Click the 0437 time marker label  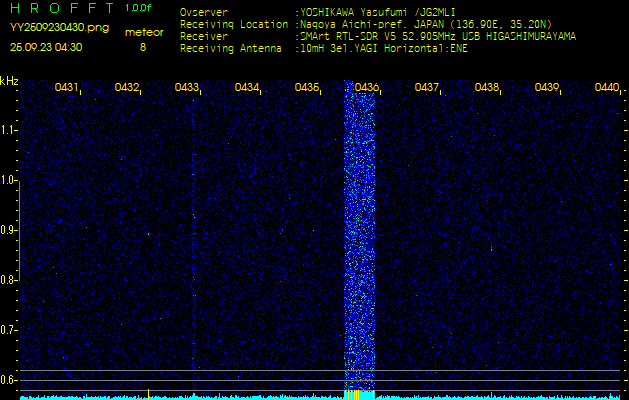tap(427, 87)
